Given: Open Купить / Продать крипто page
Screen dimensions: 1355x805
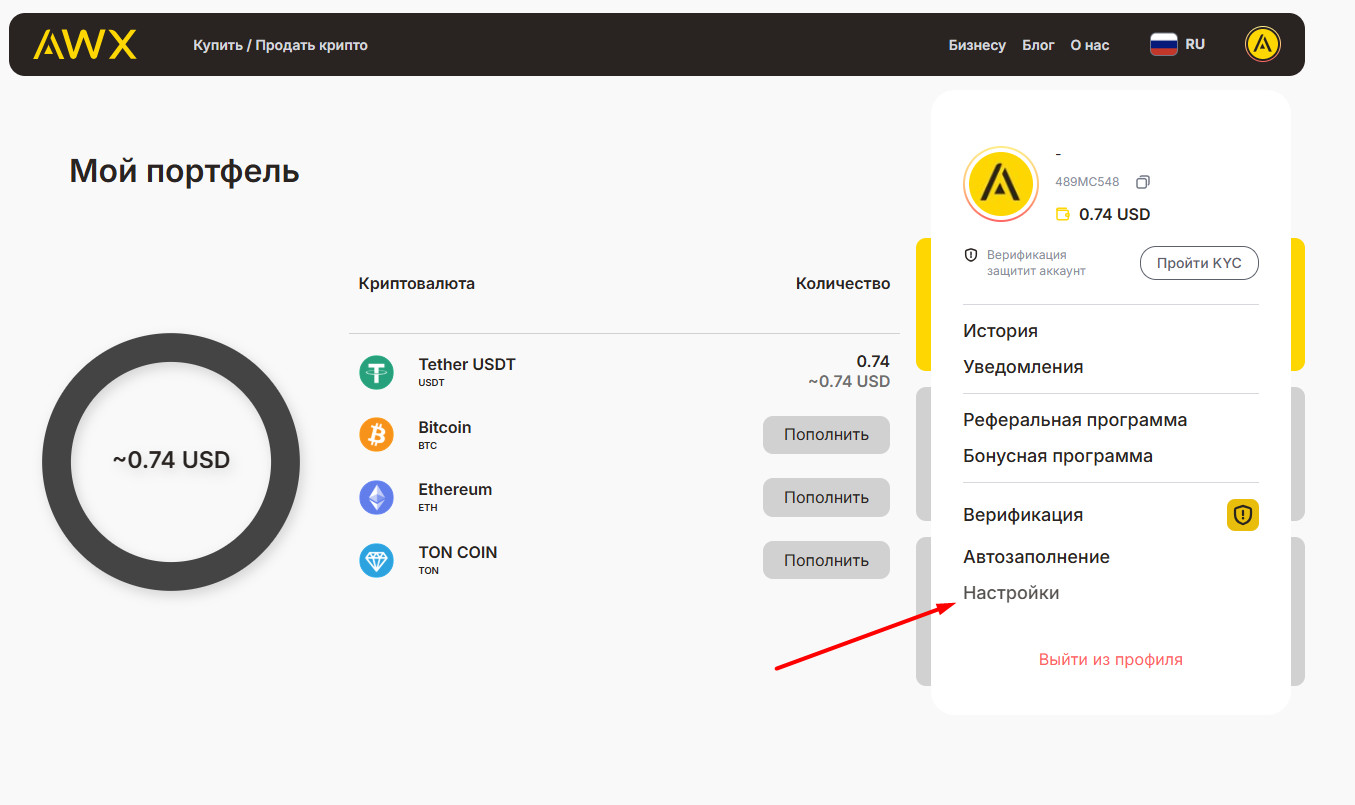Looking at the screenshot, I should click(280, 45).
